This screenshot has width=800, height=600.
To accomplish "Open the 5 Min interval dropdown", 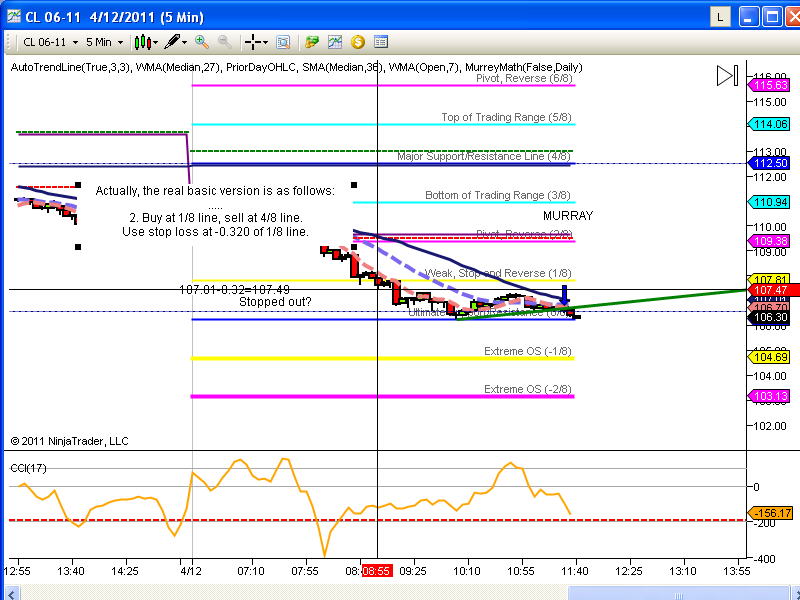I will (x=104, y=42).
